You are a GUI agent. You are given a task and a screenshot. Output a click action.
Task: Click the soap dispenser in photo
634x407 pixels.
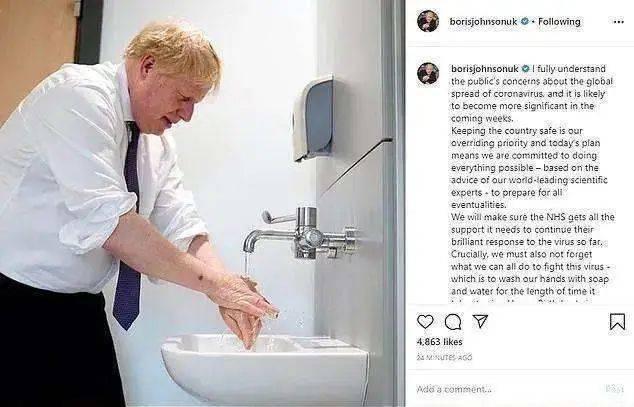[314, 118]
